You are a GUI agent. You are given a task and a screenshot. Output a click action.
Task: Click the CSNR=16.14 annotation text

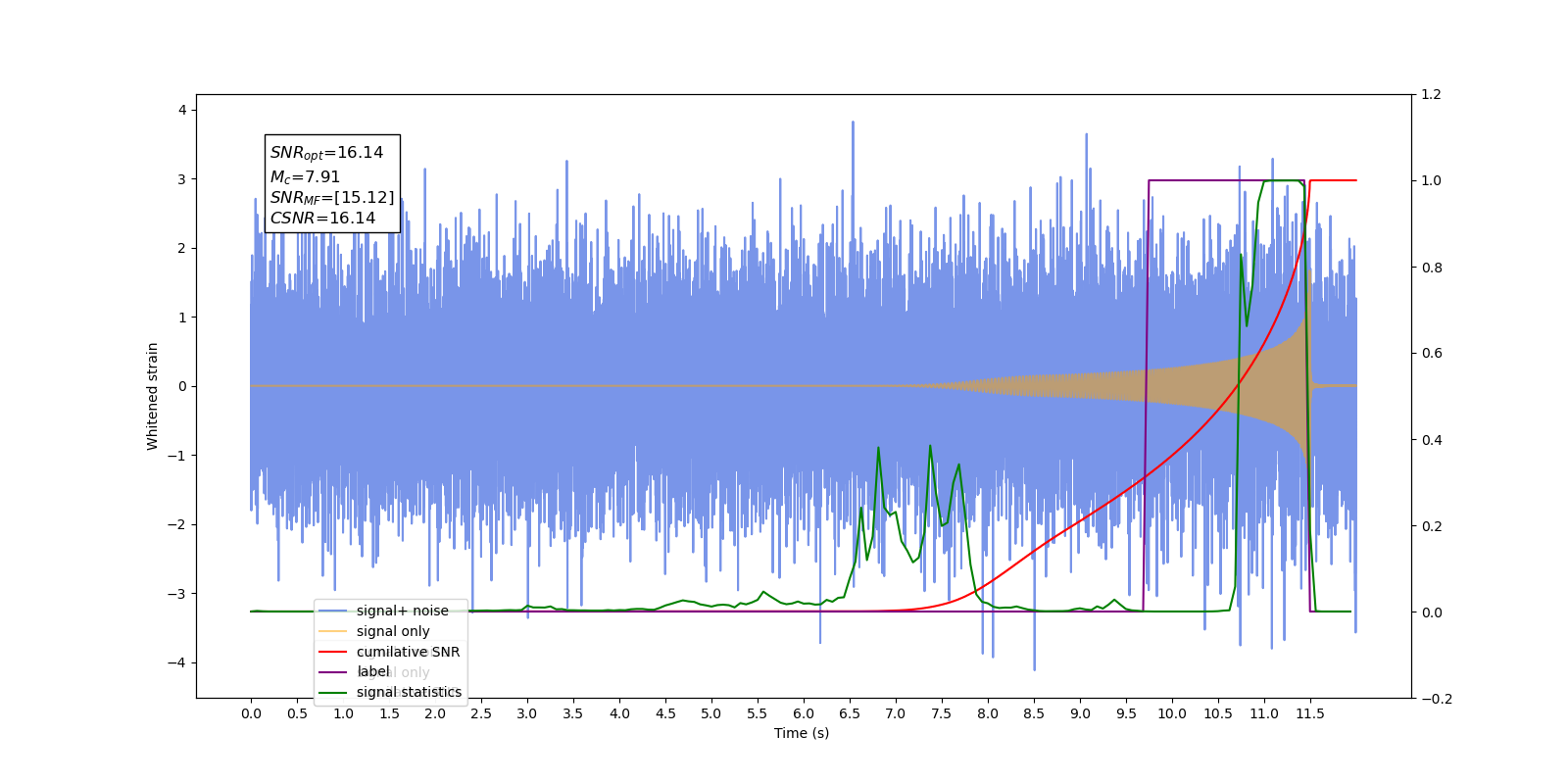tap(322, 219)
